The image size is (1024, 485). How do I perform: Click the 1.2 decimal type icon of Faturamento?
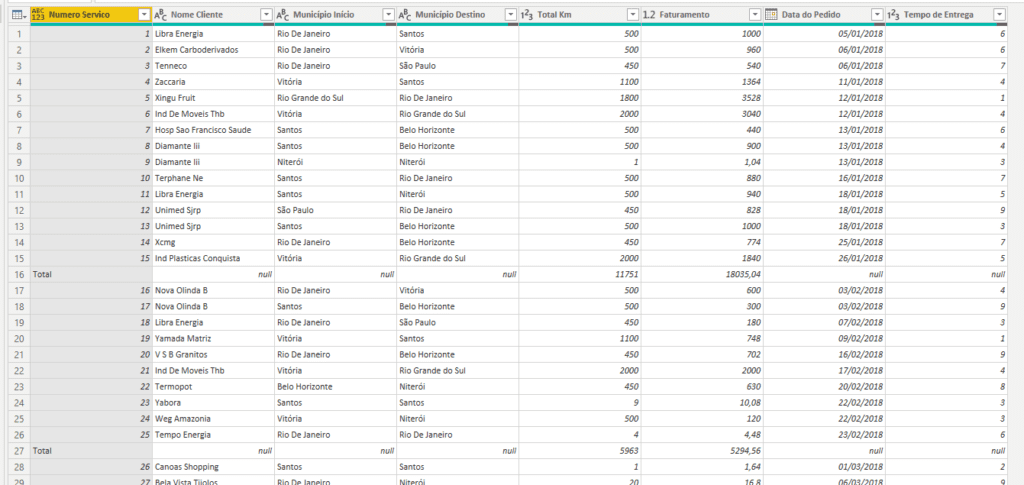[649, 14]
